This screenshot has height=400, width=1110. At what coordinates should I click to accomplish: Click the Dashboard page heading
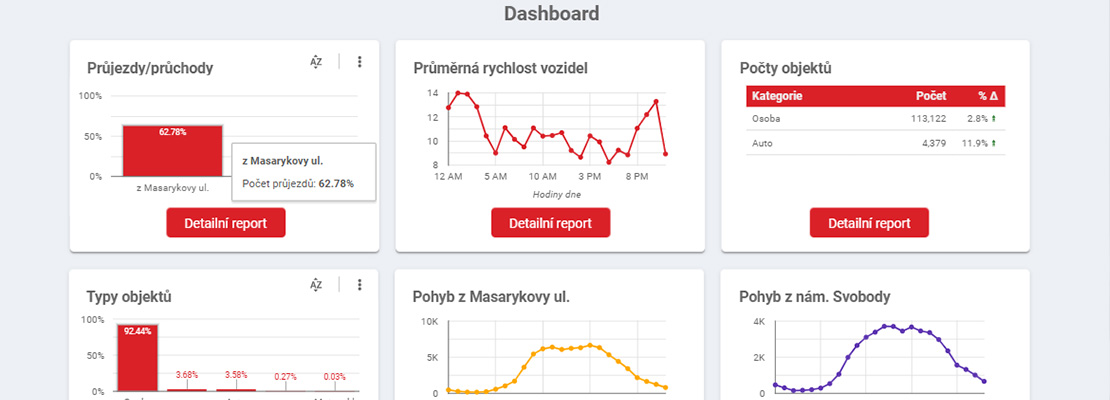551,14
